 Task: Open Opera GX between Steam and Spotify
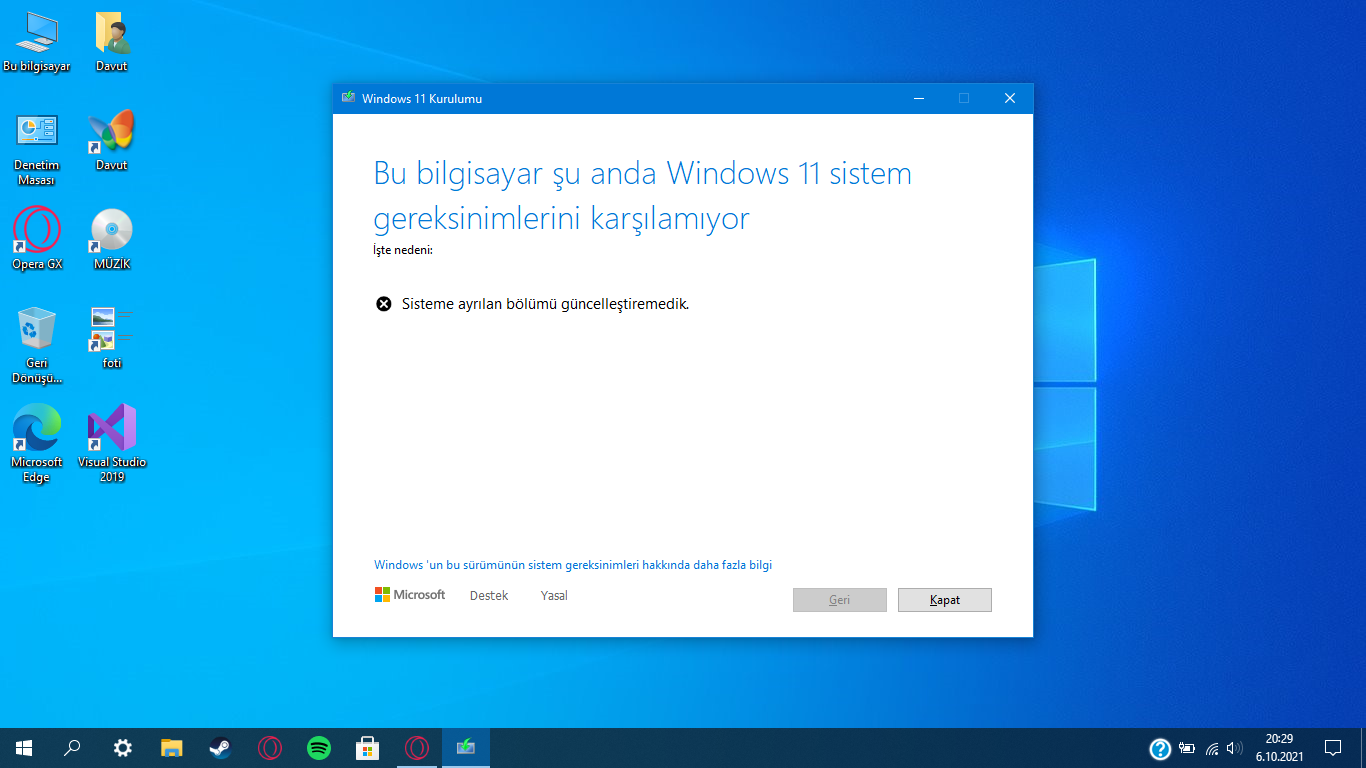tap(270, 748)
